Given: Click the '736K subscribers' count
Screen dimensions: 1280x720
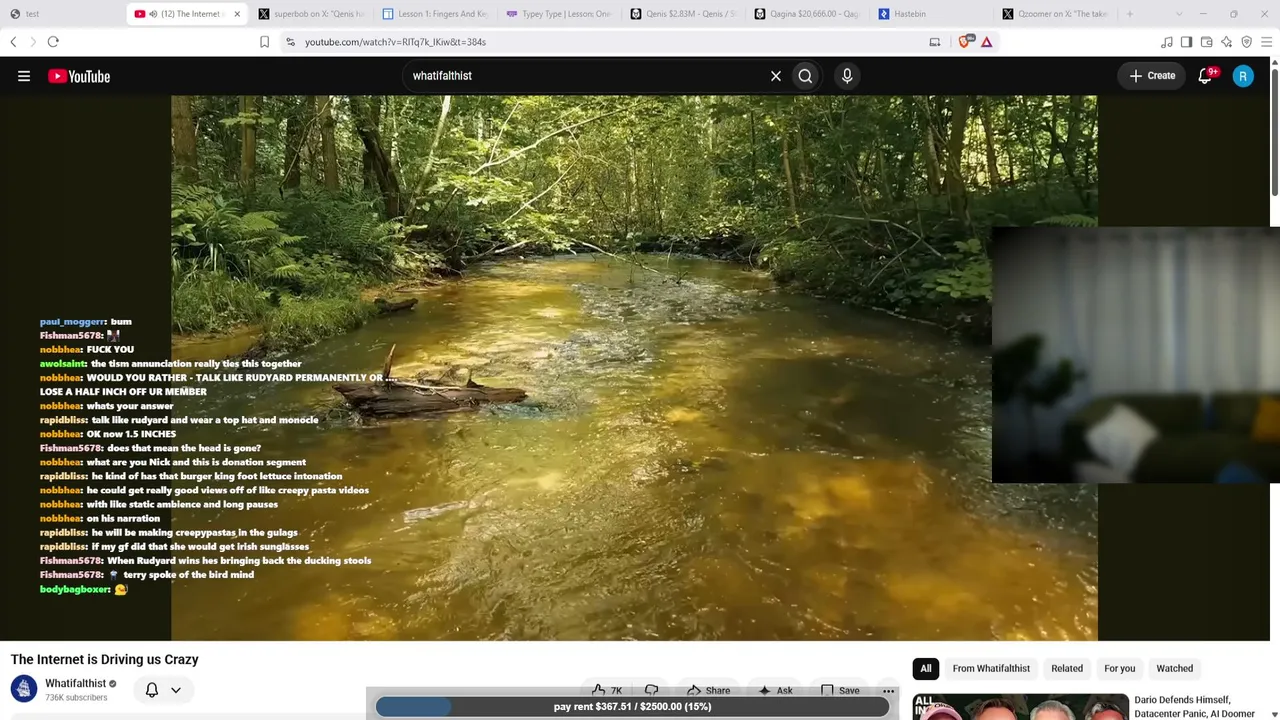Looking at the screenshot, I should [76, 698].
